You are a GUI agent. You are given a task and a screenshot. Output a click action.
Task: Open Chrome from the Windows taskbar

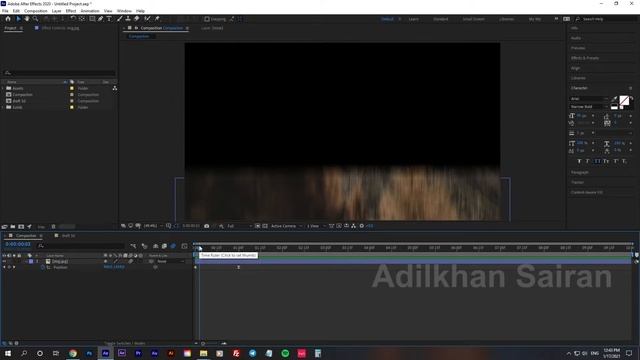[x=73, y=353]
